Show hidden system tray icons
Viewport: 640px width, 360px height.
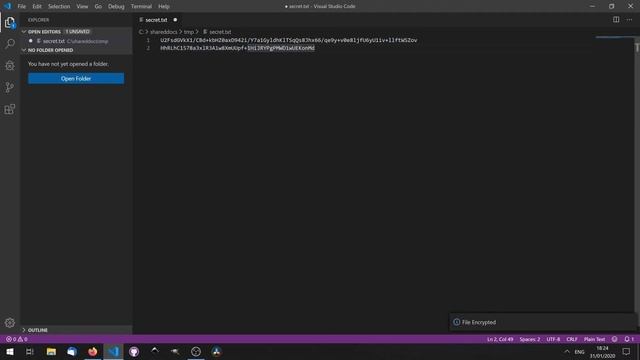[567, 351]
